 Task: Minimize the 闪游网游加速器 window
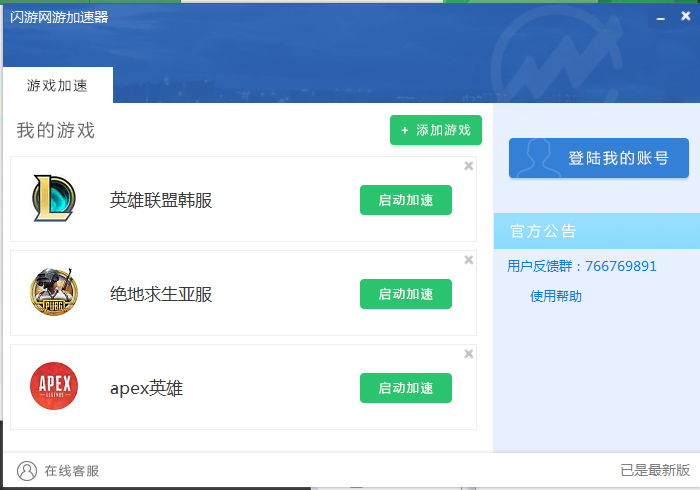[x=659, y=17]
